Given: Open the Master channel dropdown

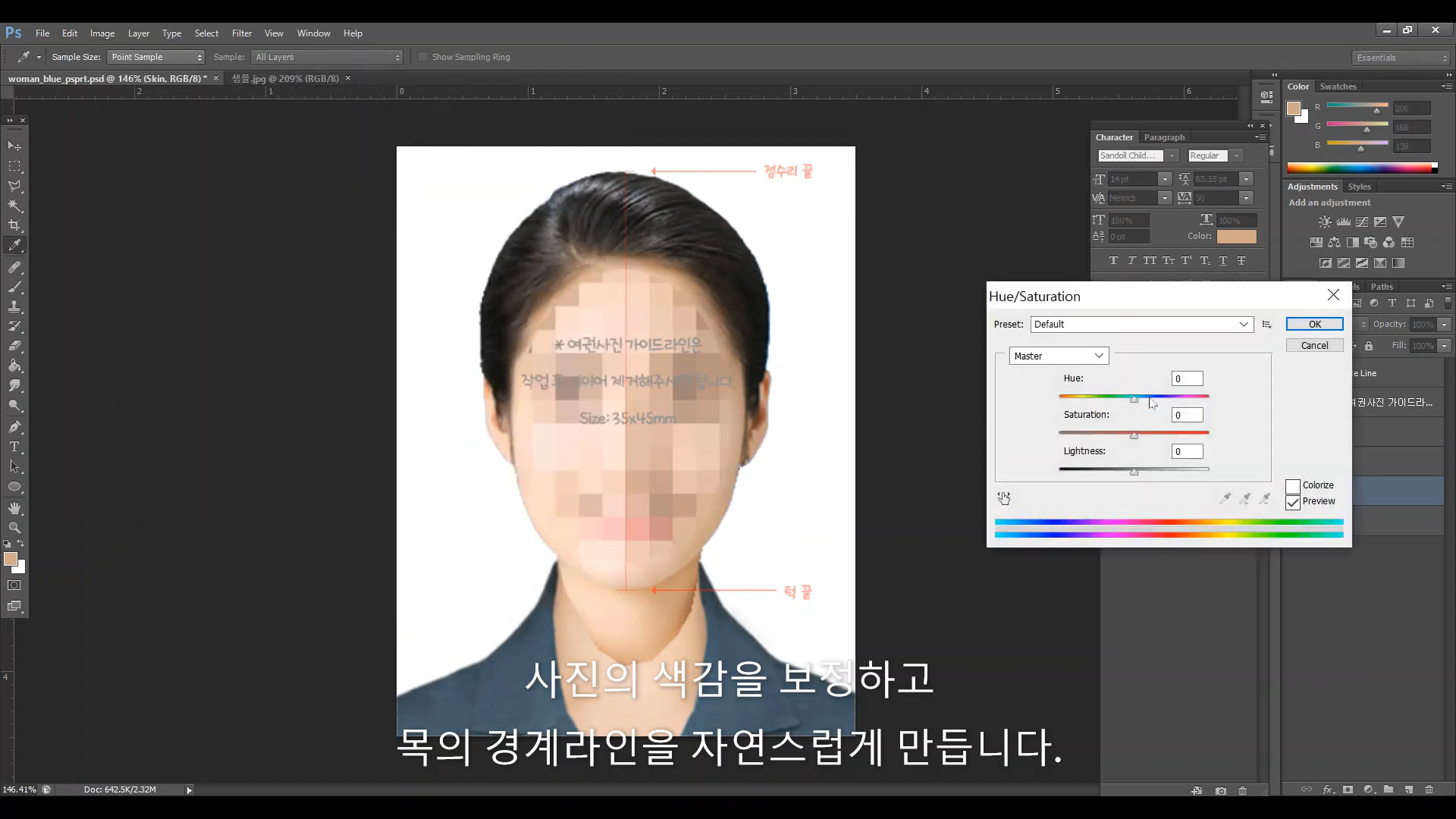Looking at the screenshot, I should (1059, 356).
